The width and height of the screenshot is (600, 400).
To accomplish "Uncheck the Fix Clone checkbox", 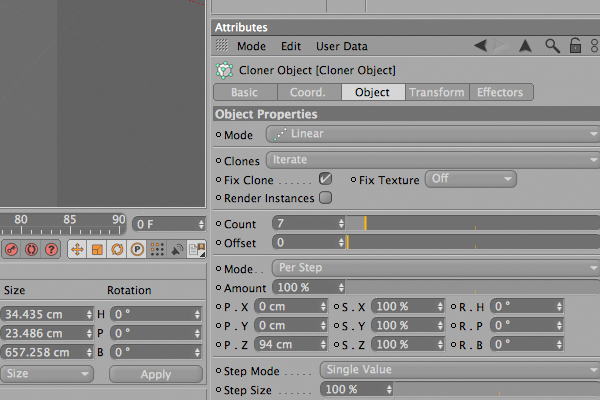I will click(325, 179).
